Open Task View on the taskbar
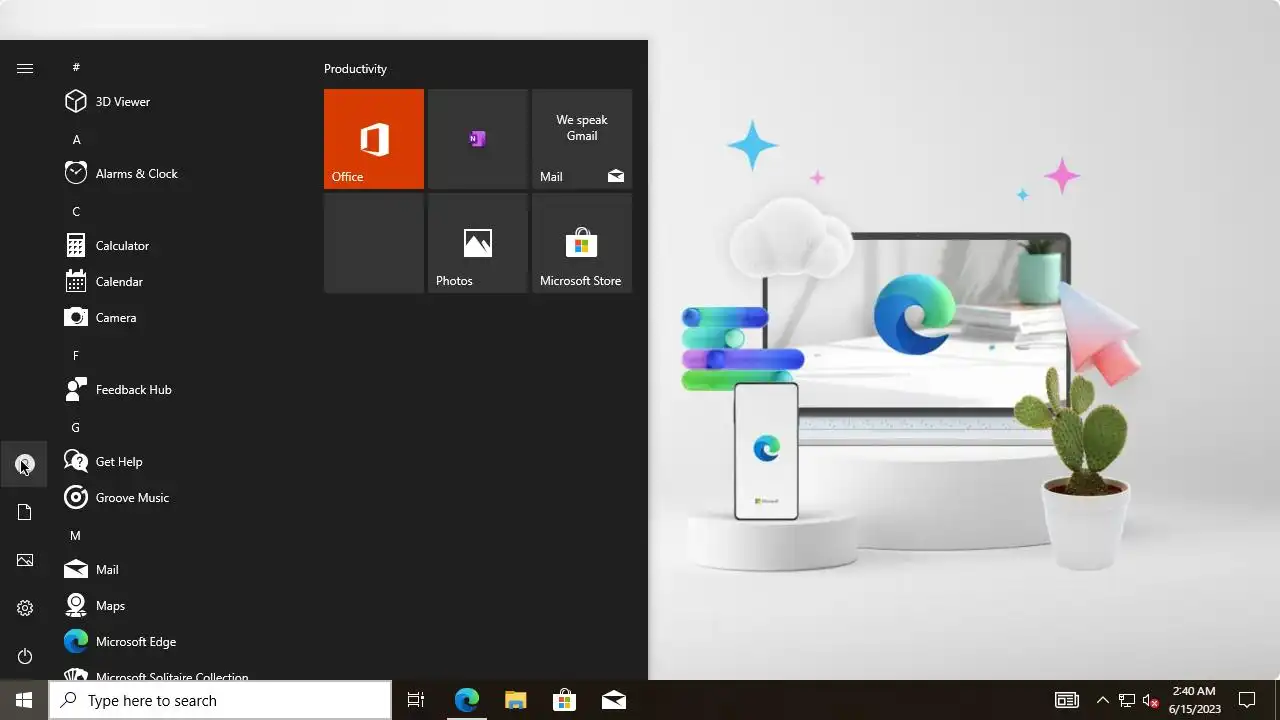The image size is (1280, 720). pyautogui.click(x=416, y=700)
